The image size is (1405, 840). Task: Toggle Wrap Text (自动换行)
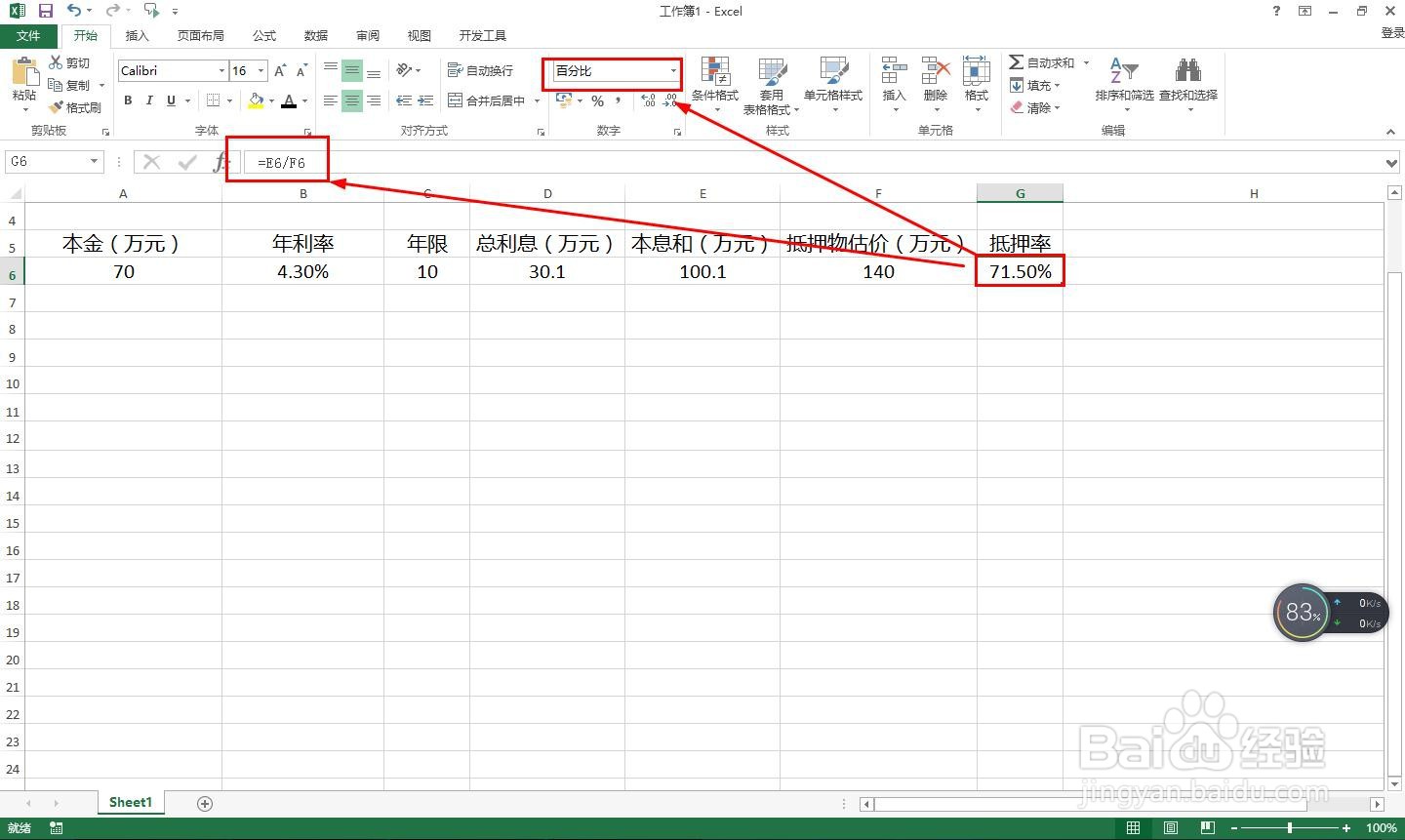[480, 70]
